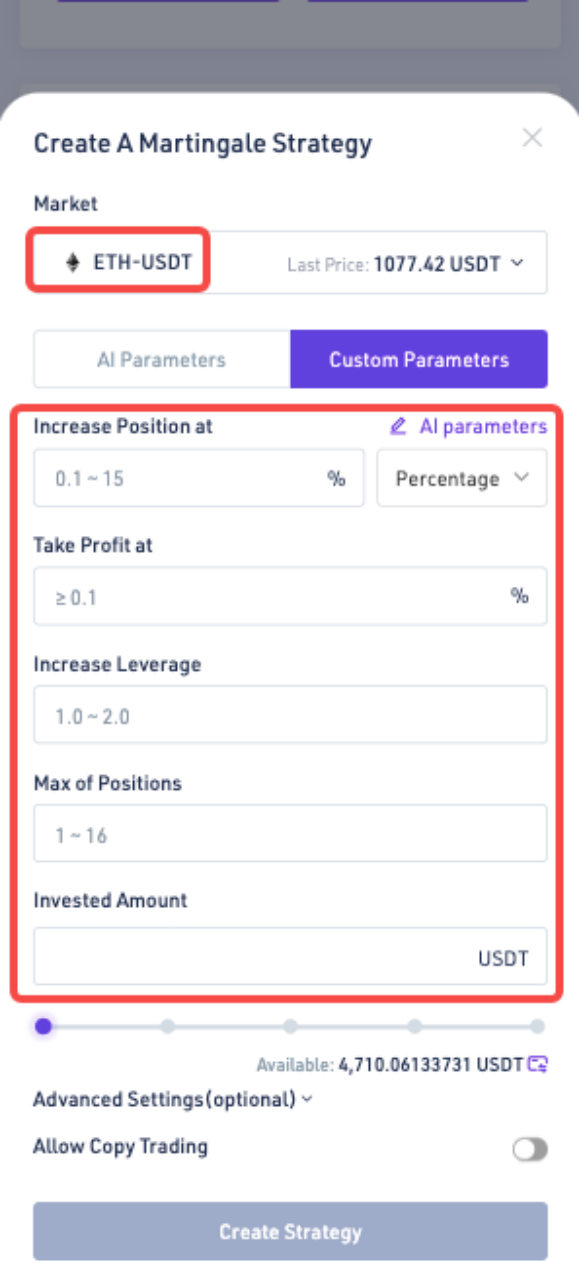The height and width of the screenshot is (1280, 579).
Task: Click the percent symbol in Take Profit field
Action: [519, 597]
